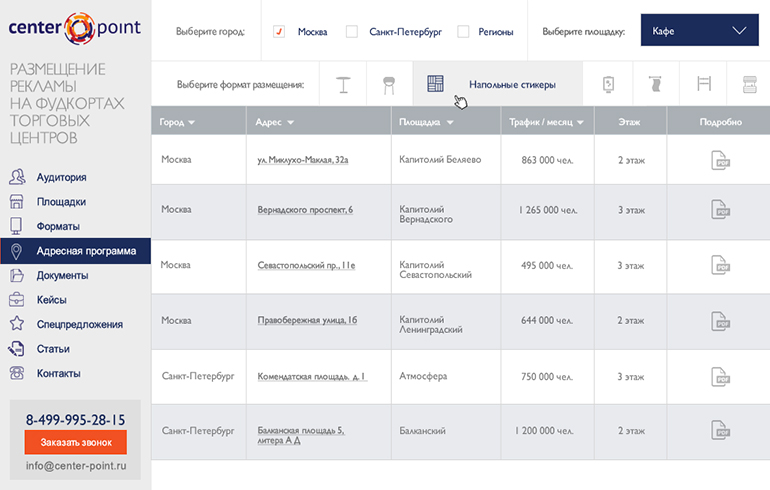
Task: Open the Площадки menu section
Action: 61,202
